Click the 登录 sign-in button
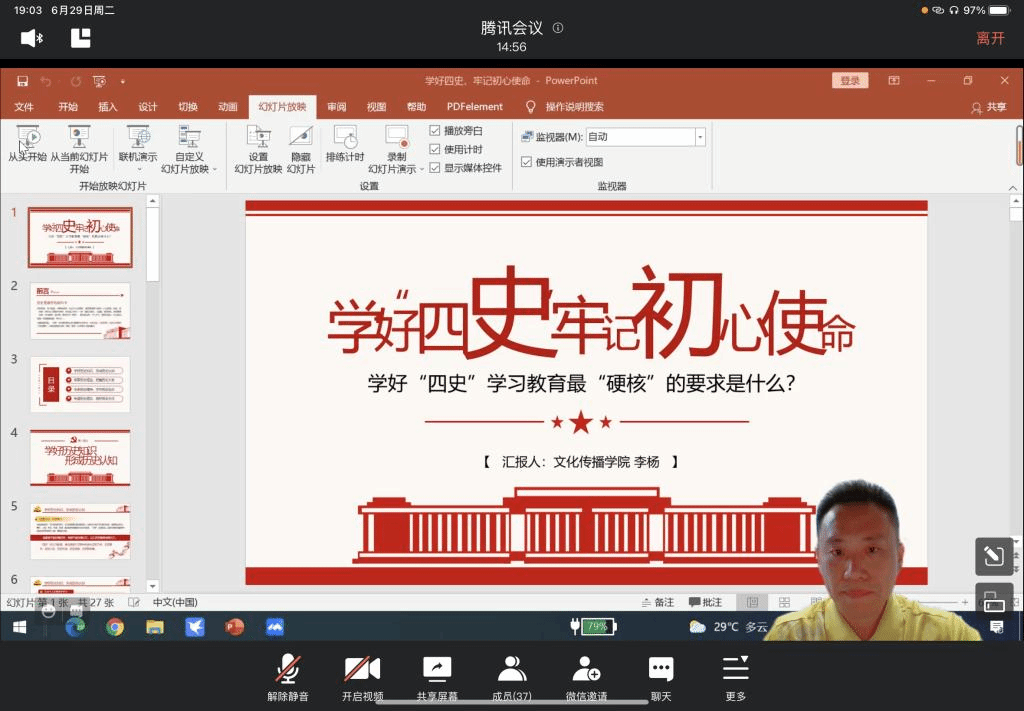The width and height of the screenshot is (1024, 711). [x=849, y=81]
